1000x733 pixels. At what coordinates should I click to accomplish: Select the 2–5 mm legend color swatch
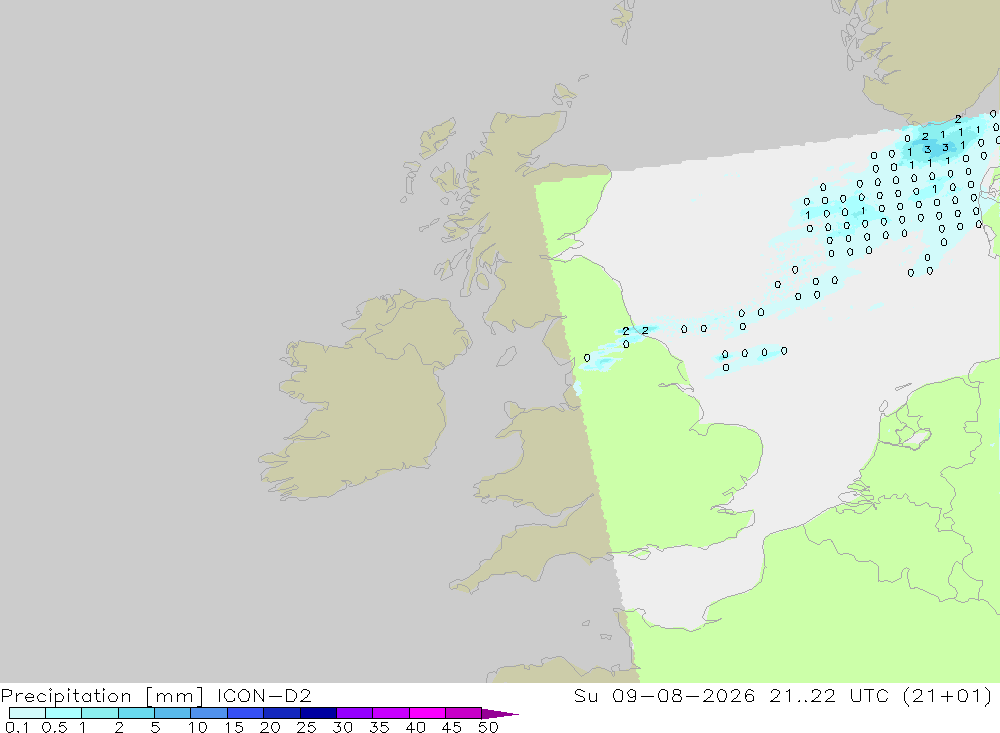click(x=136, y=713)
